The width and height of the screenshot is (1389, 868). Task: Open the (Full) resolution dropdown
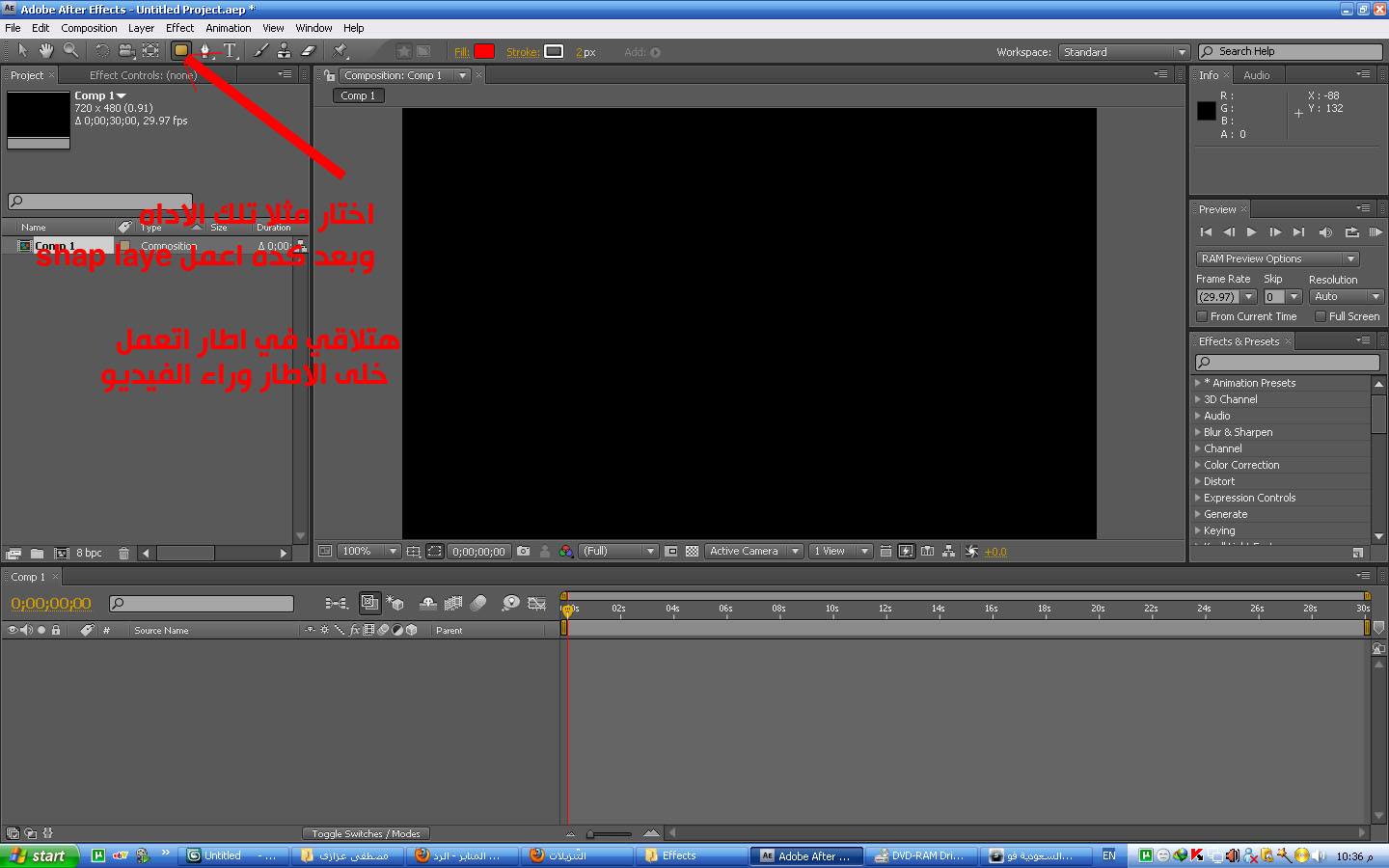[619, 552]
